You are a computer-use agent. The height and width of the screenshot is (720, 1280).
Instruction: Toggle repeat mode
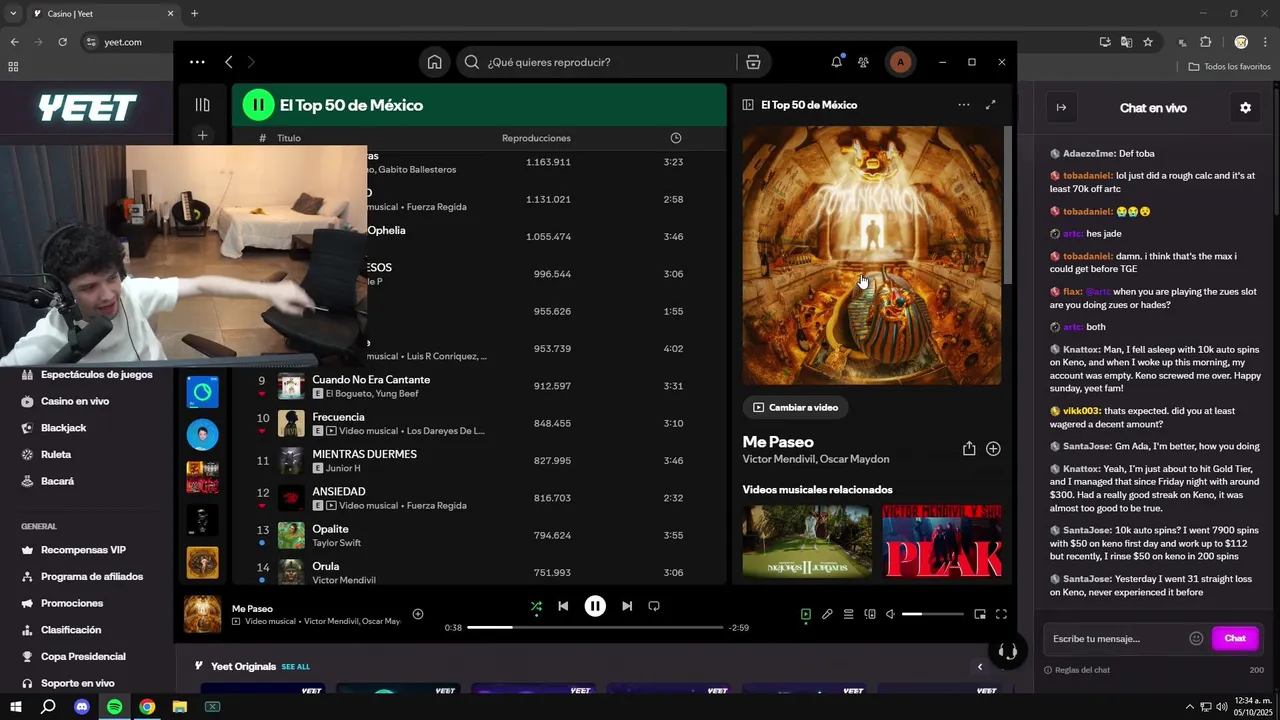654,606
